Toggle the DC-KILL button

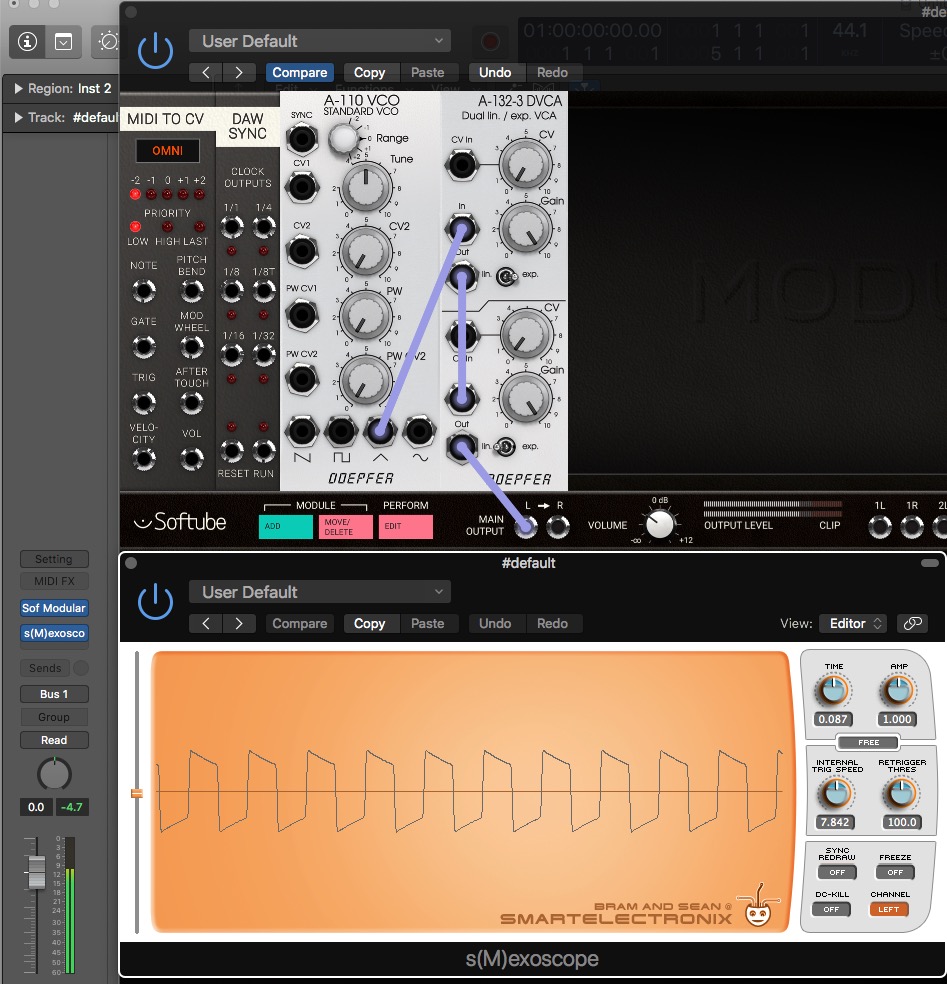tap(831, 909)
